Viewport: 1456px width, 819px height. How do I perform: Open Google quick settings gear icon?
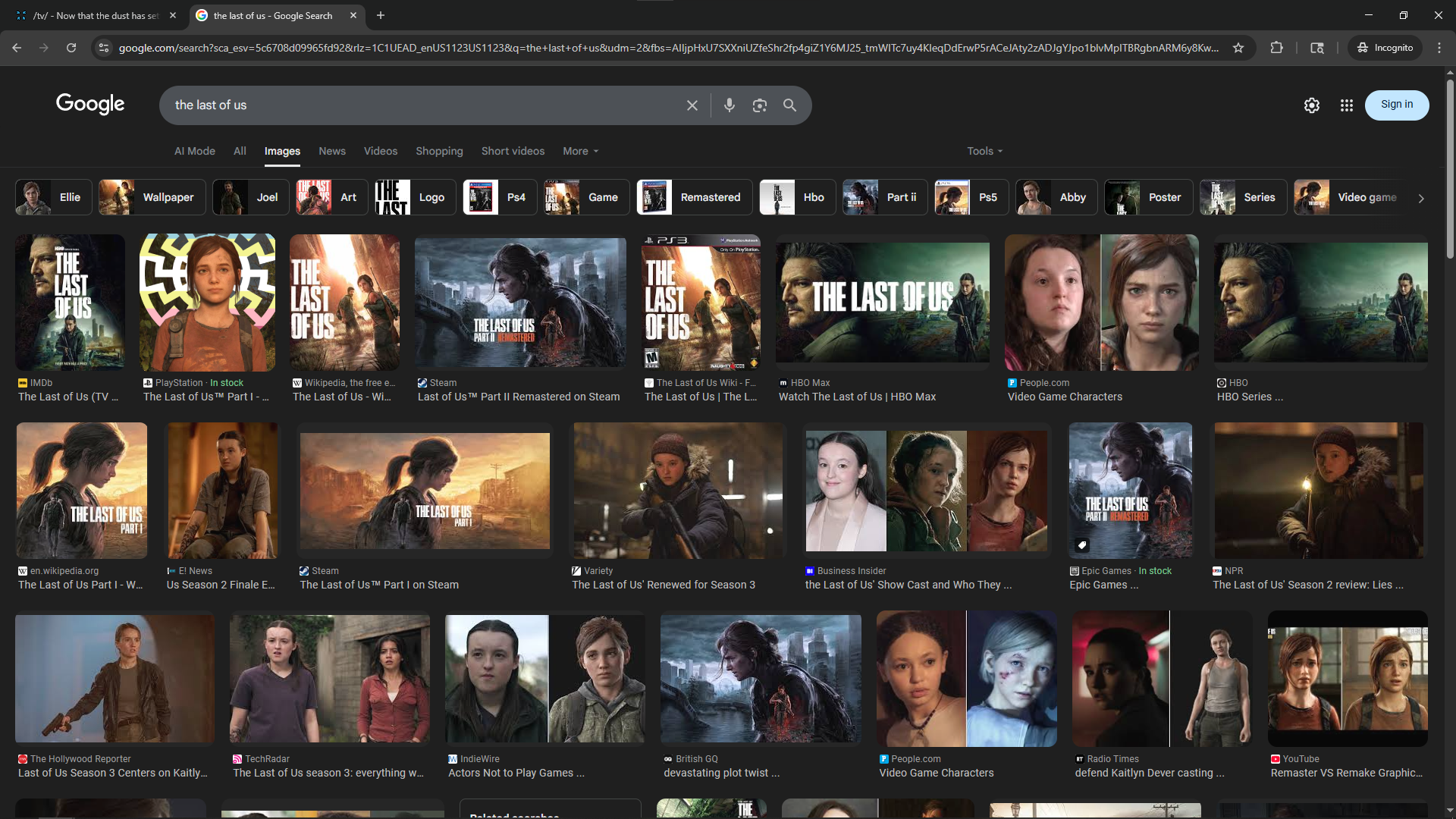[1312, 105]
